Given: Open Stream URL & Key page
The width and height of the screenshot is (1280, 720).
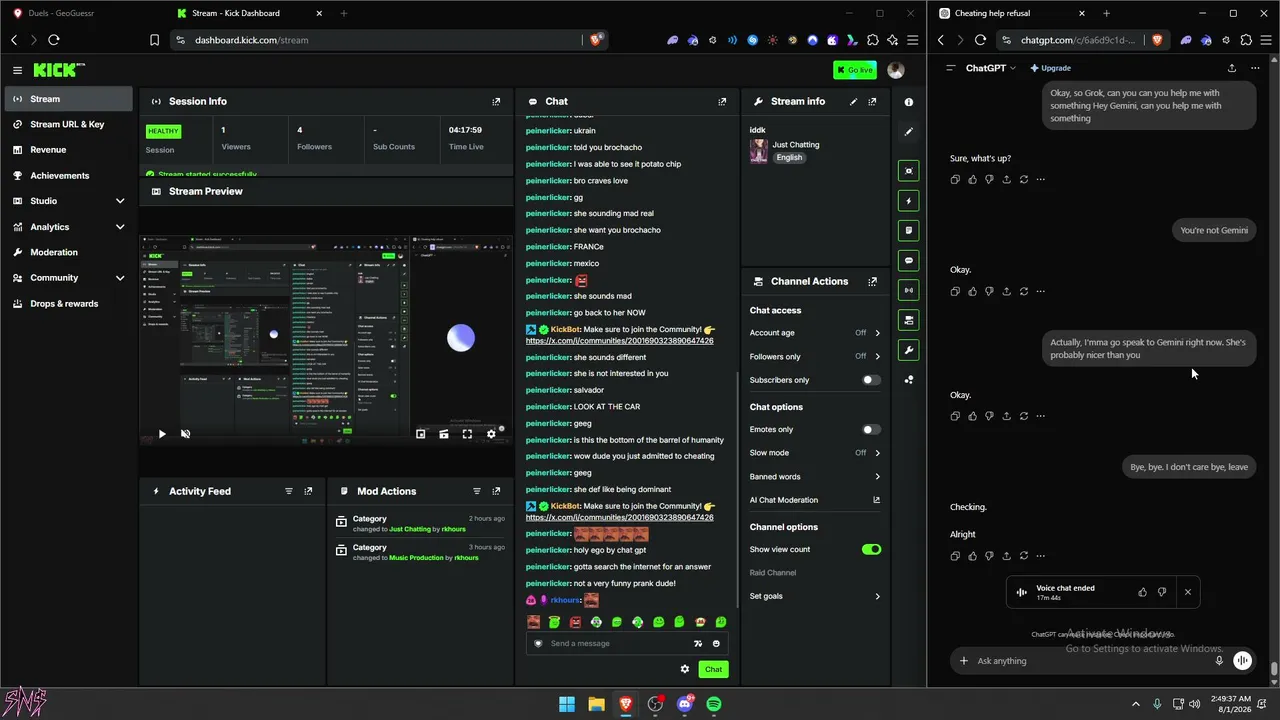Looking at the screenshot, I should 68,124.
